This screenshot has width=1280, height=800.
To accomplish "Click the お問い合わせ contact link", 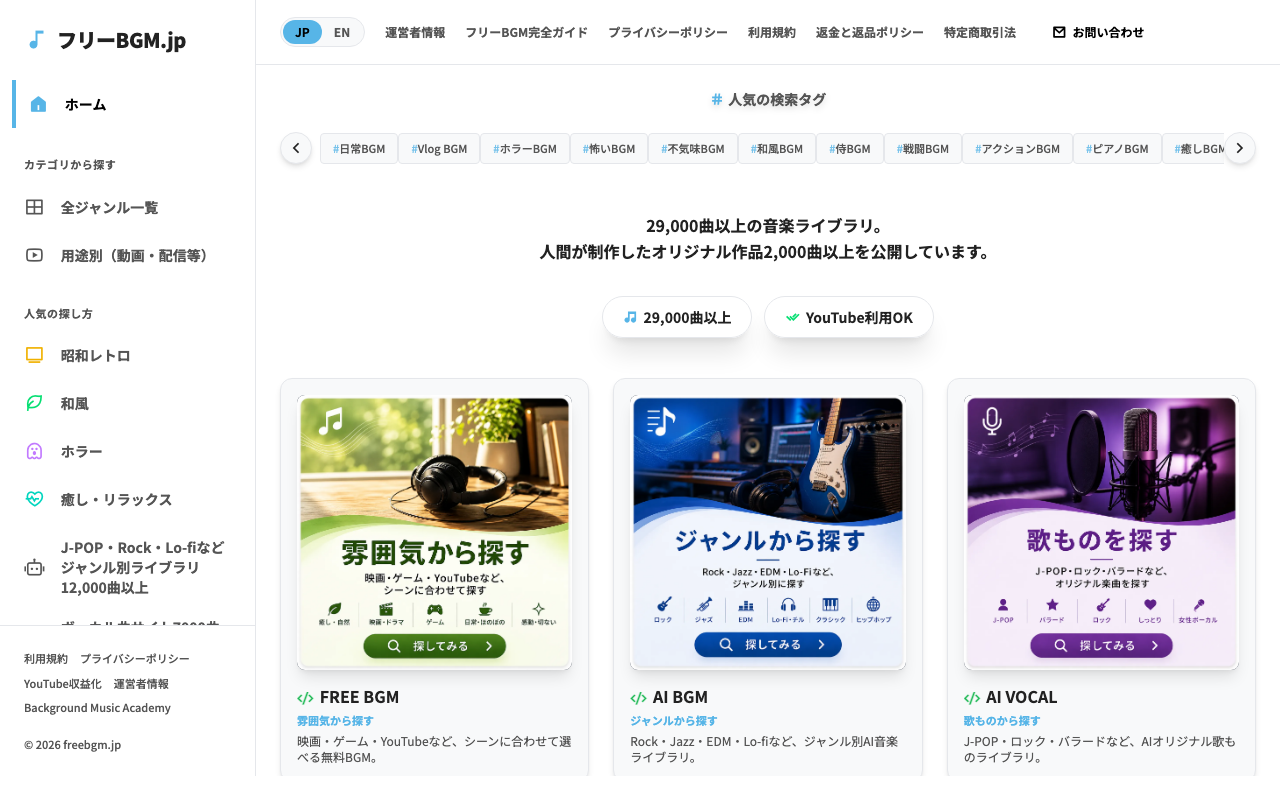I will click(1098, 32).
